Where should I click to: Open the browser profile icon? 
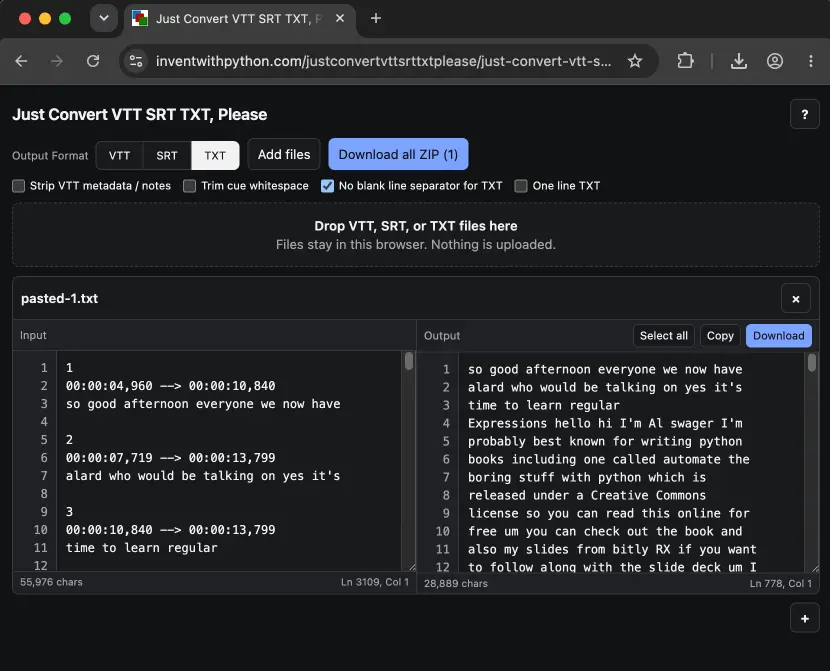(775, 61)
